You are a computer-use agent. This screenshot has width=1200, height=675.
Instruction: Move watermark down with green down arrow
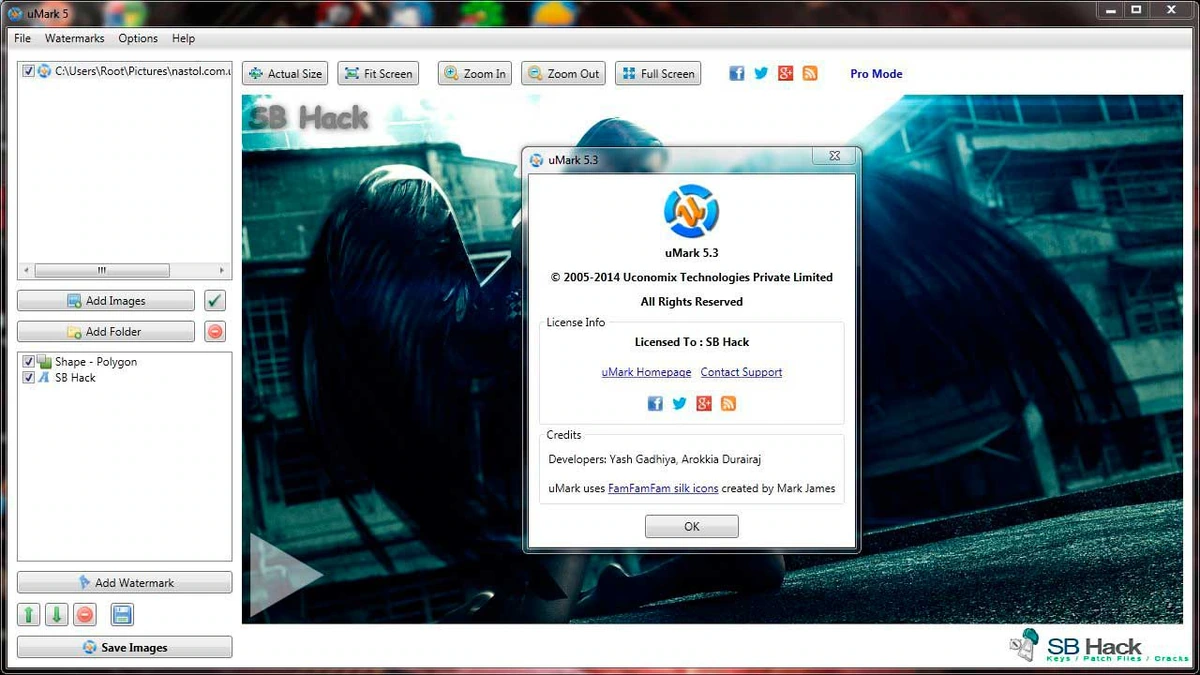[x=57, y=614]
